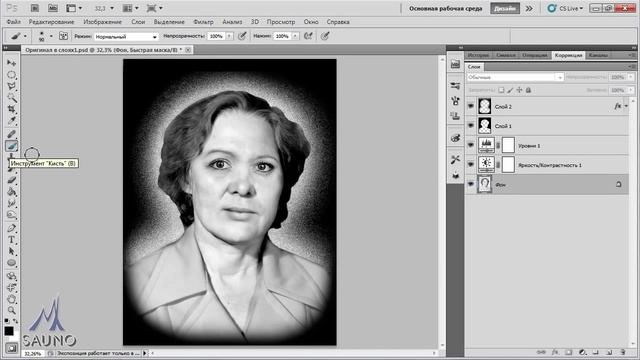Select the Crop tool
The width and height of the screenshot is (640, 360).
tap(11, 109)
